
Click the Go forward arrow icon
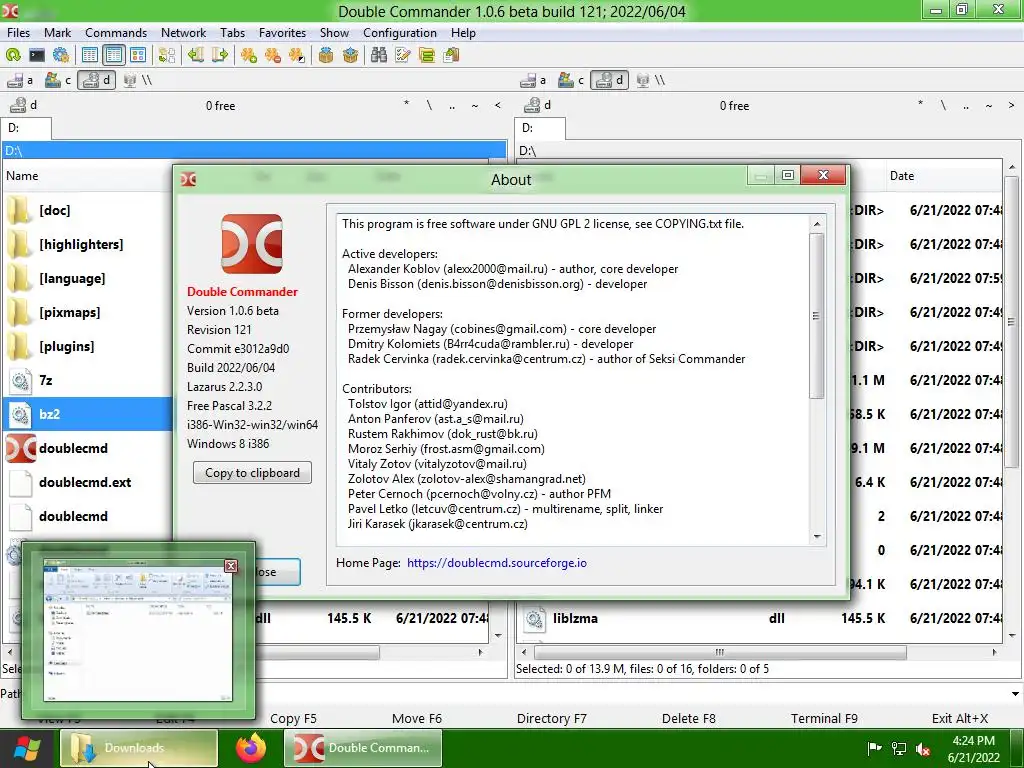point(220,56)
